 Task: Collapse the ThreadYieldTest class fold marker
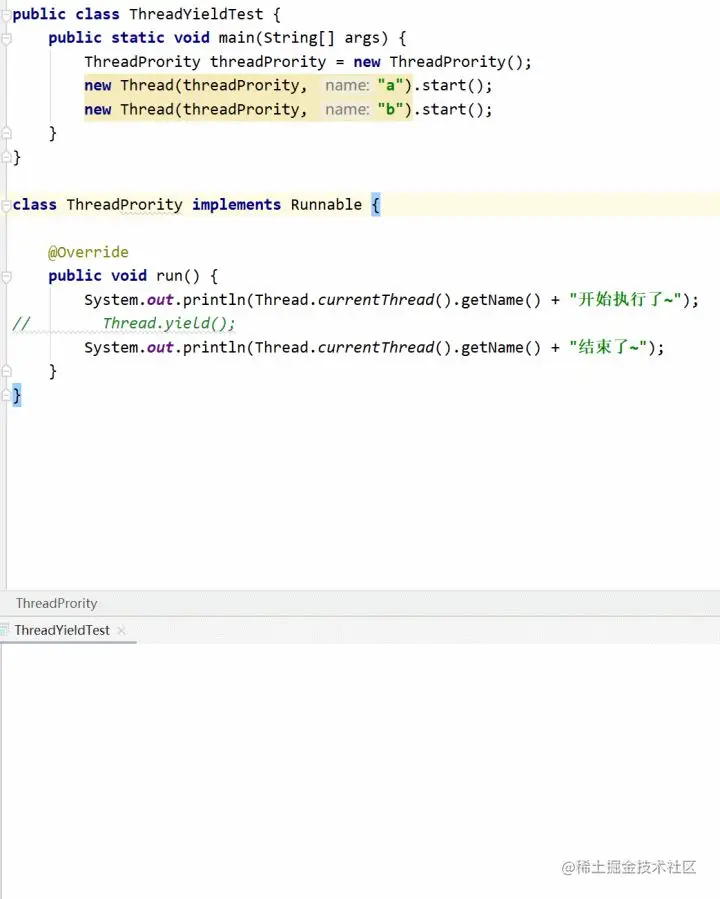[x=6, y=14]
